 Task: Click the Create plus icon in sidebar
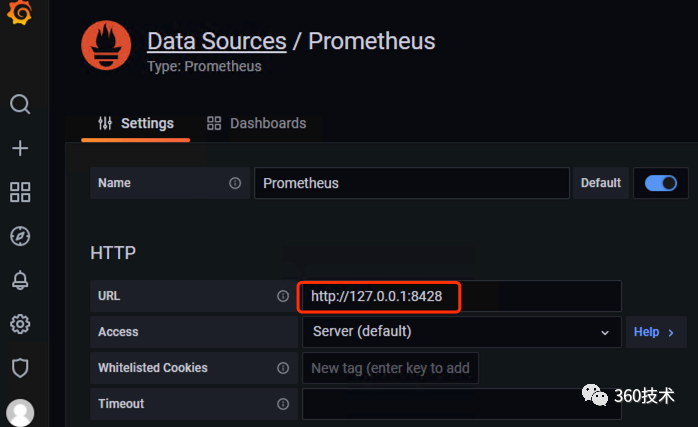point(20,148)
